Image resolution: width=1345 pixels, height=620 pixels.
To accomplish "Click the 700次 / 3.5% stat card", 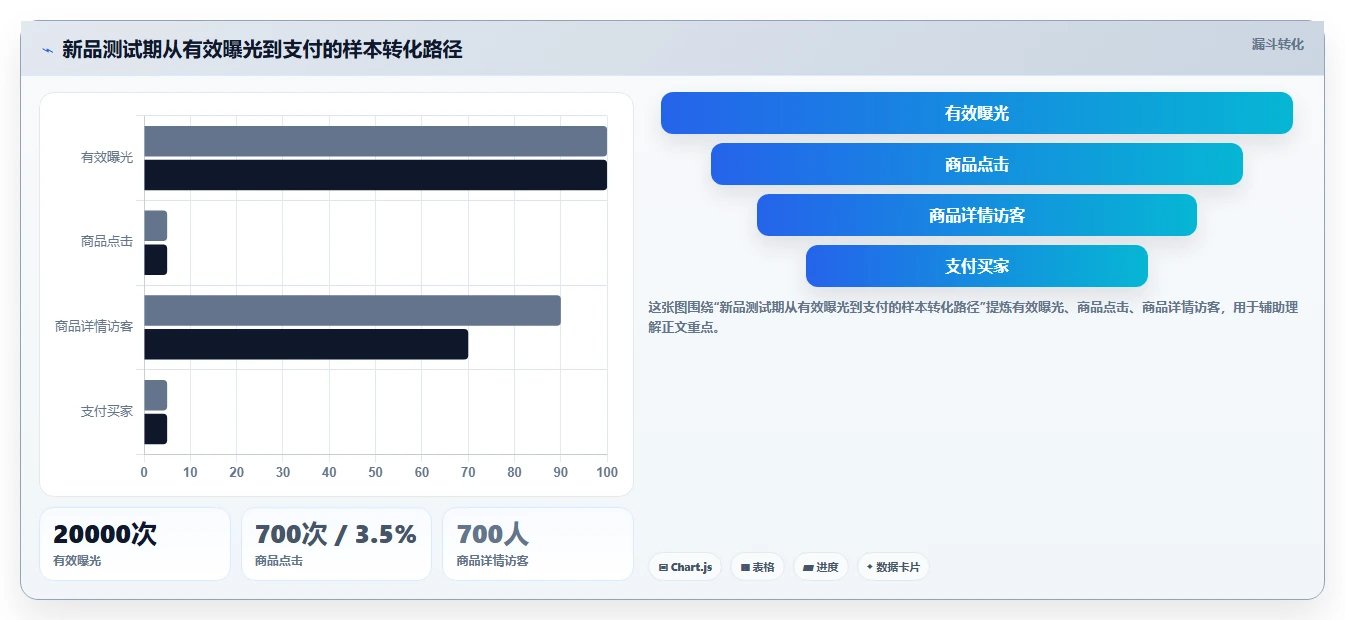I will tap(336, 544).
